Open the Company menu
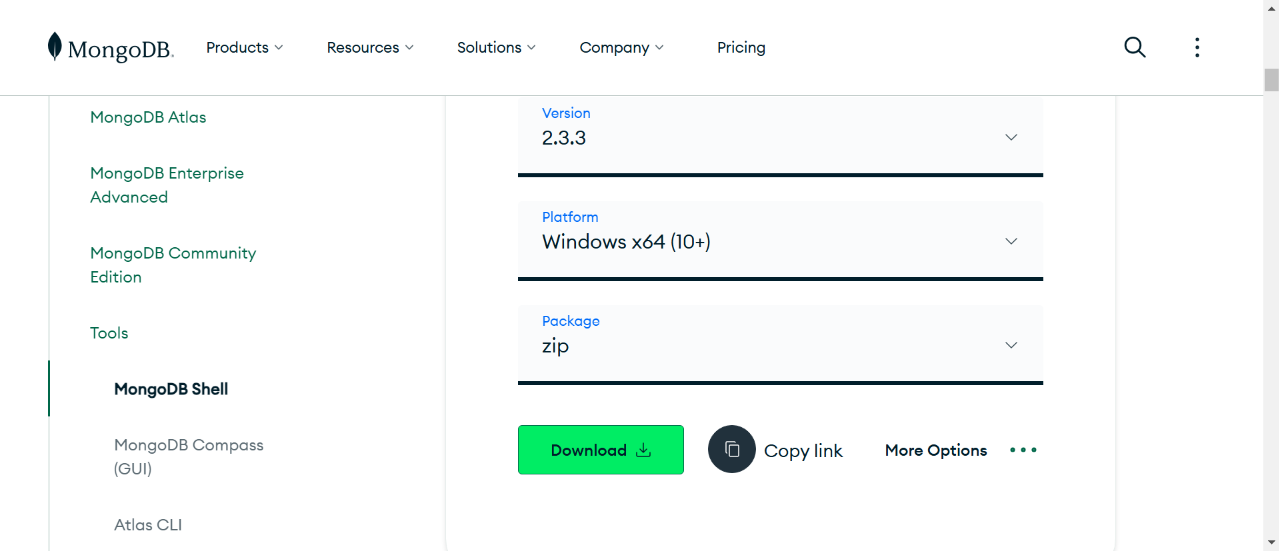 pos(621,47)
